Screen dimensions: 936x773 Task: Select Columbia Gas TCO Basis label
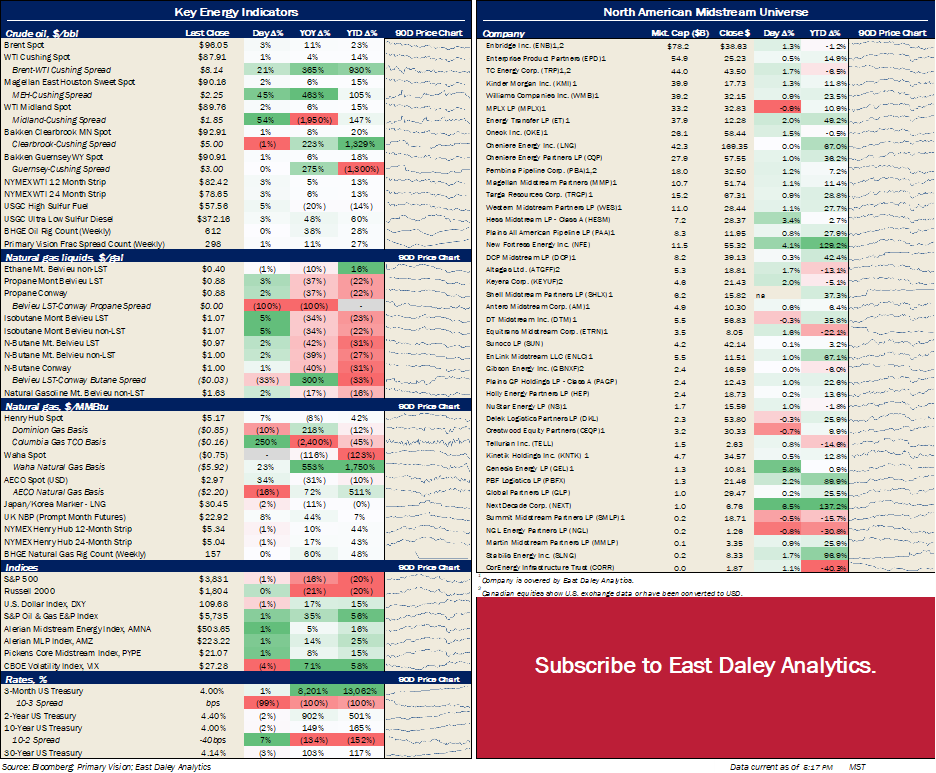58,442
